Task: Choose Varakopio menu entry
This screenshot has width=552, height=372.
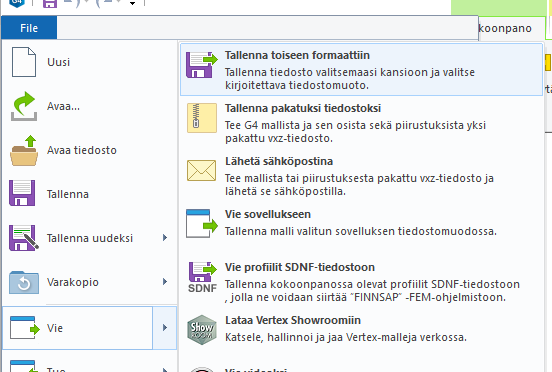Action: point(73,282)
